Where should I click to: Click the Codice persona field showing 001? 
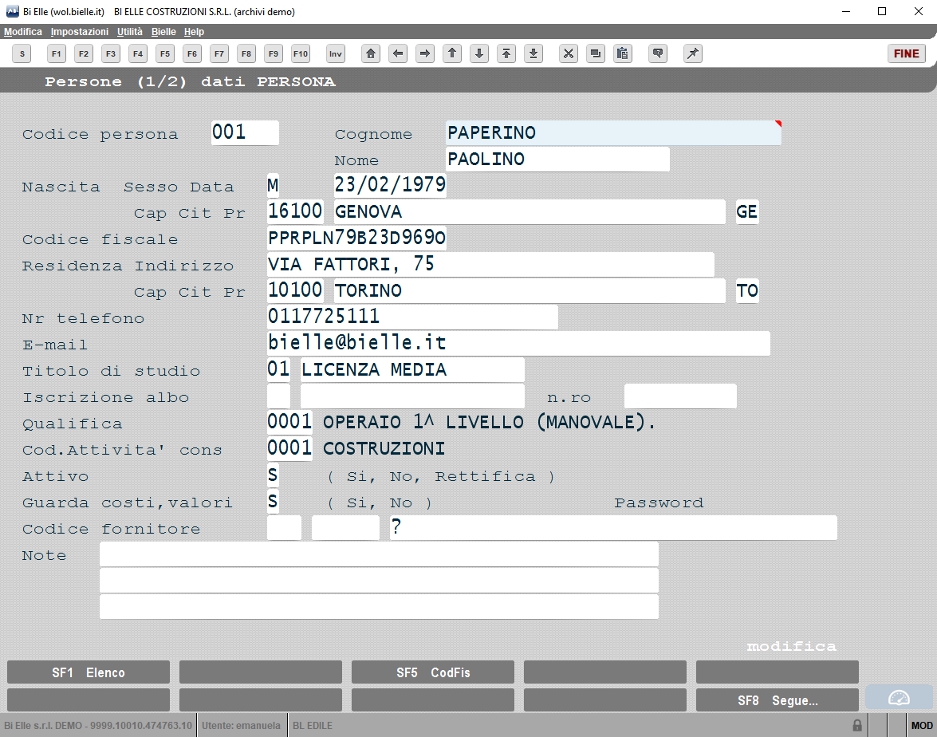pos(245,132)
